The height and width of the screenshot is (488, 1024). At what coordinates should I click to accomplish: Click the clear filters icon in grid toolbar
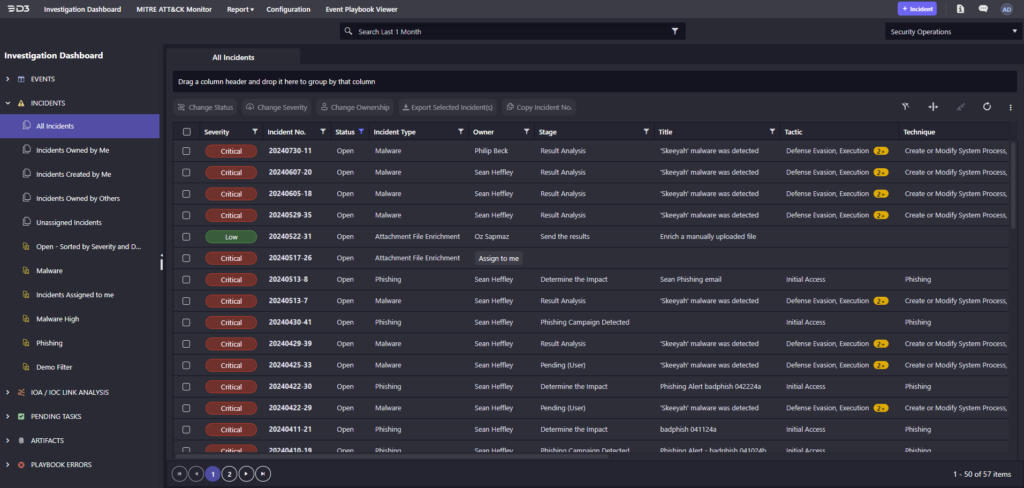[x=903, y=107]
